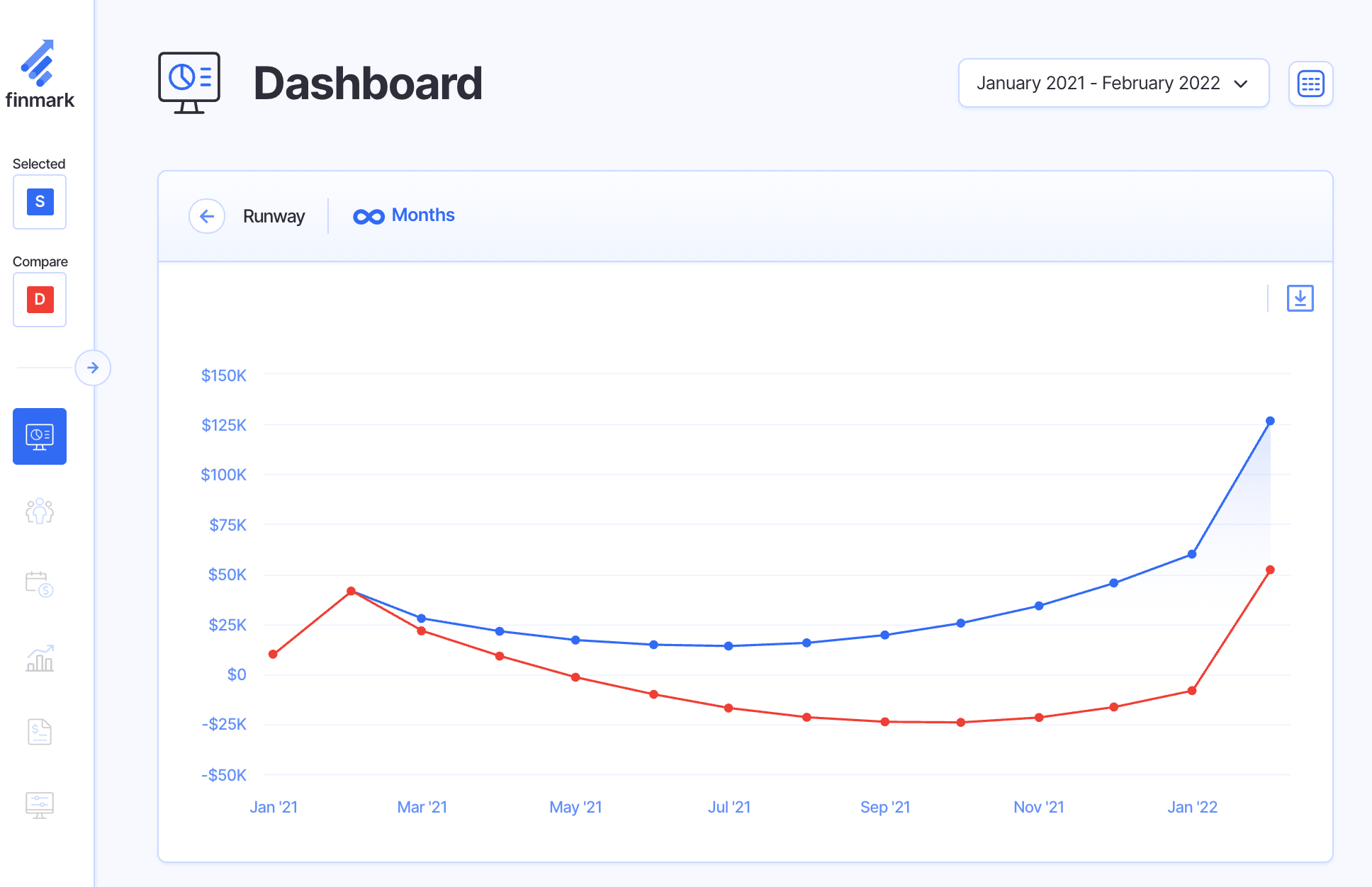Select the red D compare scenario
The width and height of the screenshot is (1372, 887).
[x=40, y=300]
